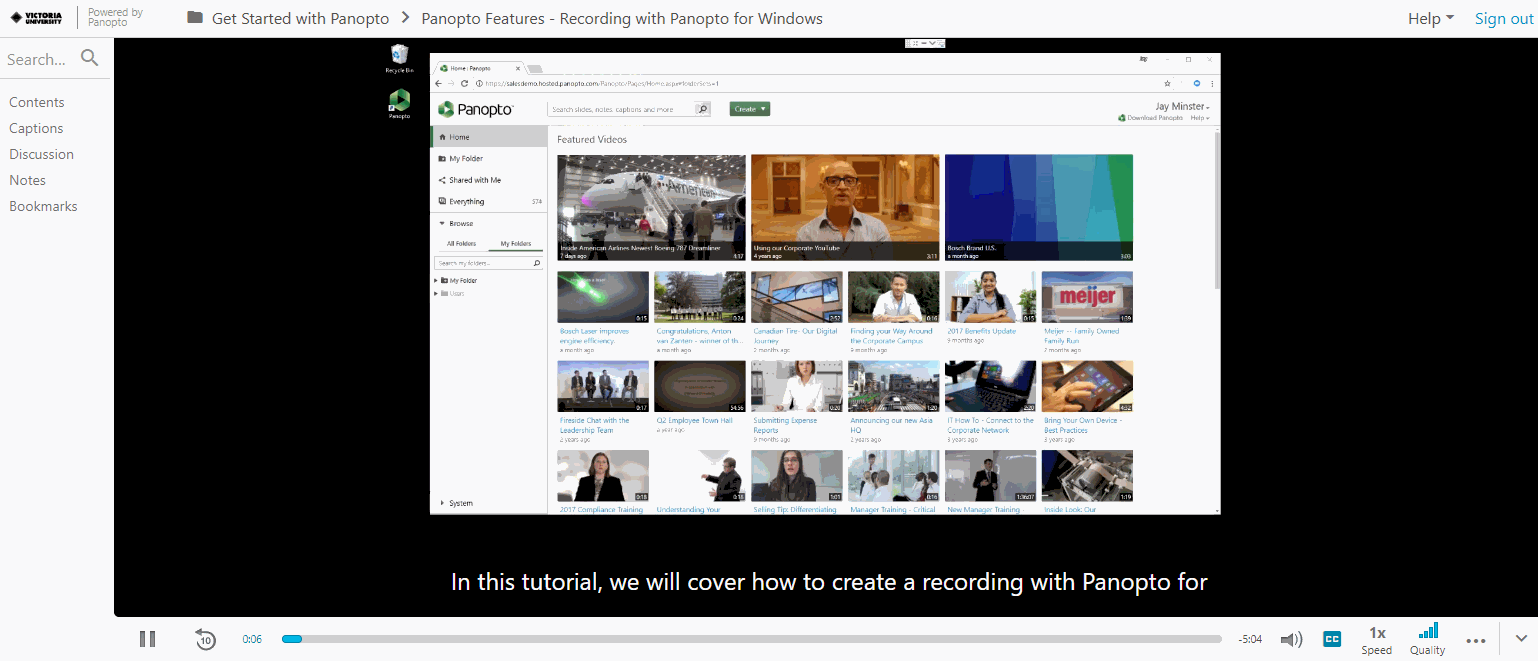The height and width of the screenshot is (661, 1538).
Task: Expand the Help dropdown menu
Action: 1430,19
